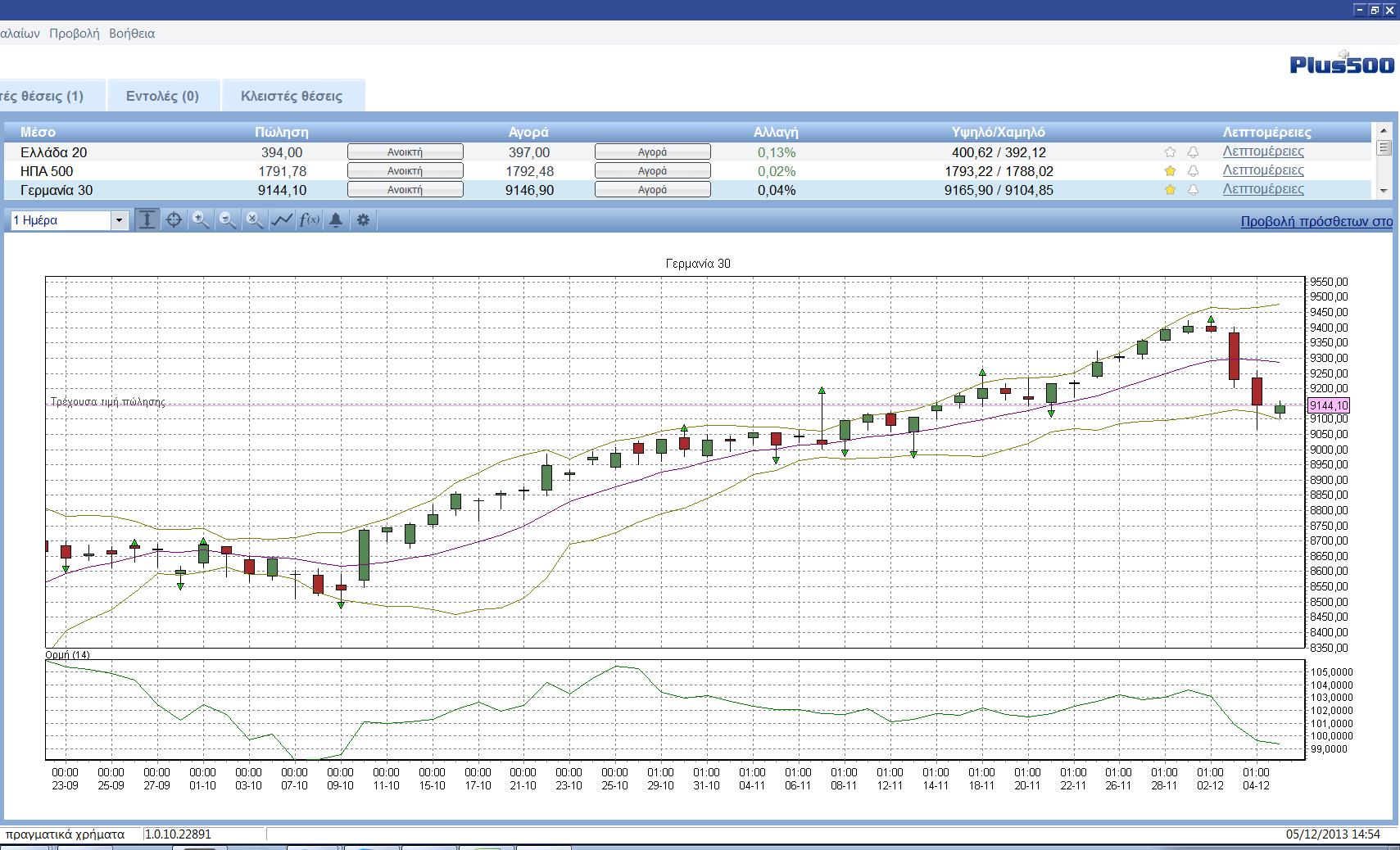
Task: Click the alert bell for Γερμανία 30
Action: 1193,190
